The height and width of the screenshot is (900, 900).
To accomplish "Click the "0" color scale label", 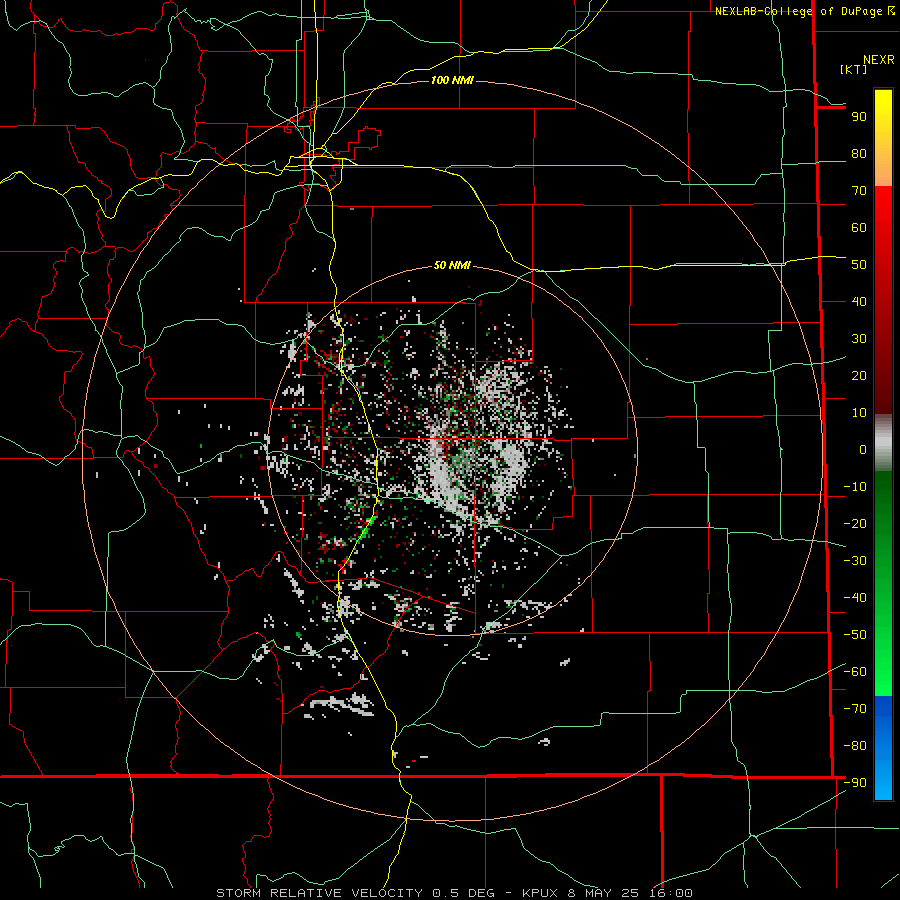I will point(863,450).
